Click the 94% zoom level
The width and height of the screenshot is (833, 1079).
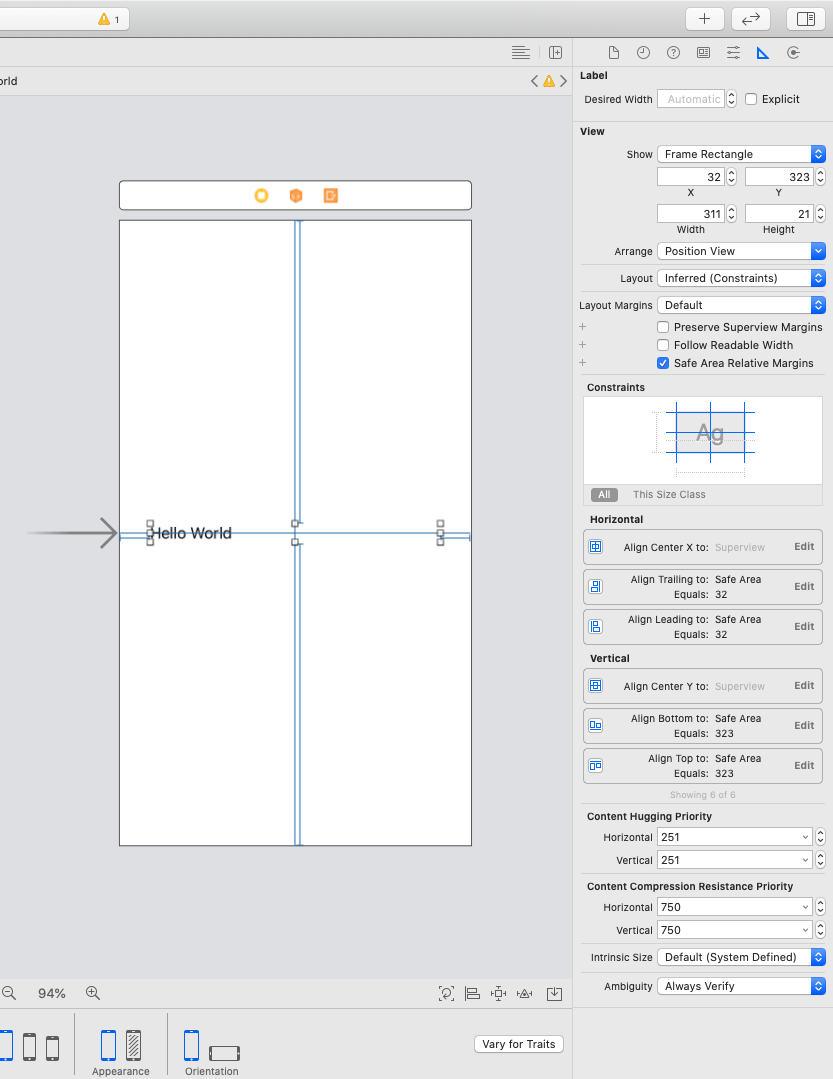52,993
